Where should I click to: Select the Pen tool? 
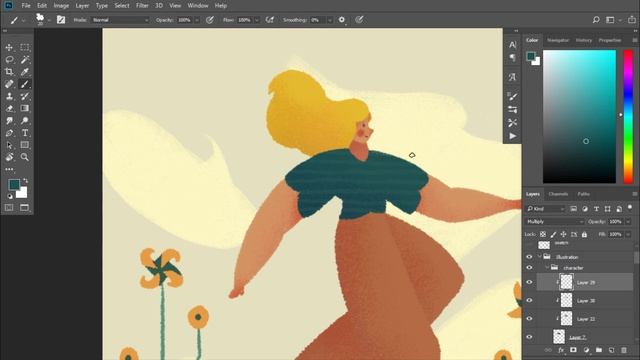click(9, 133)
